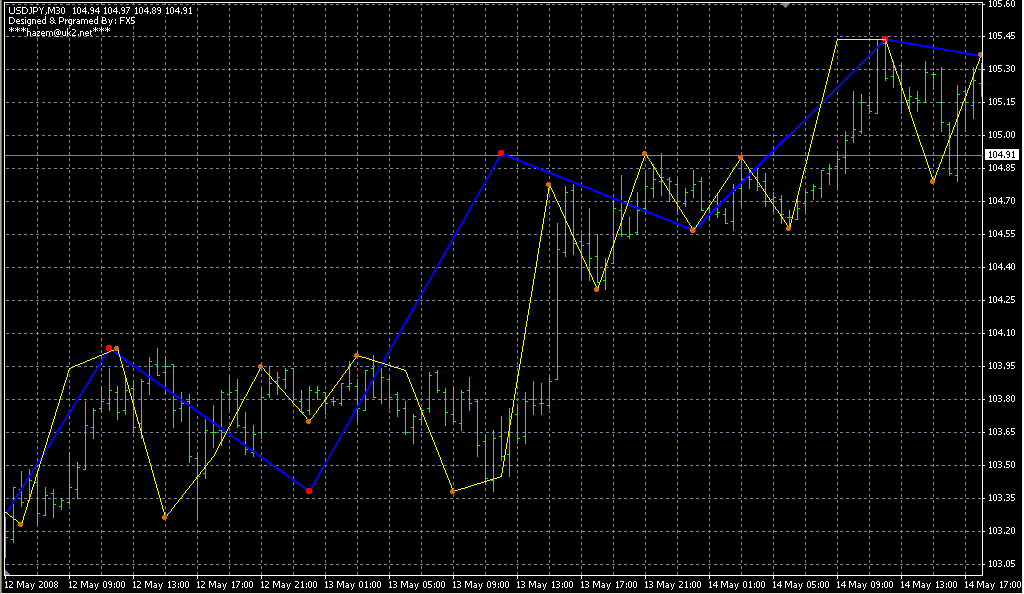The width and height of the screenshot is (1024, 594).
Task: Click the 105.60 price scale label
Action: click(1001, 5)
